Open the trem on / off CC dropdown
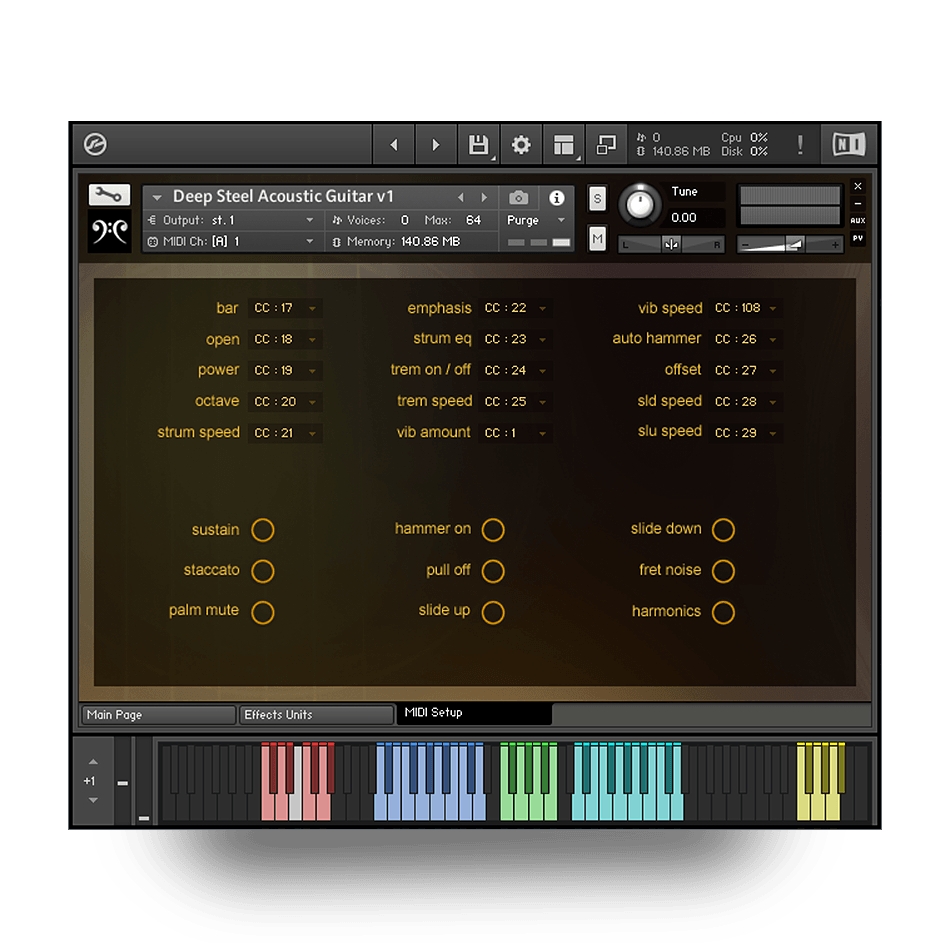950x950 pixels. tap(515, 370)
